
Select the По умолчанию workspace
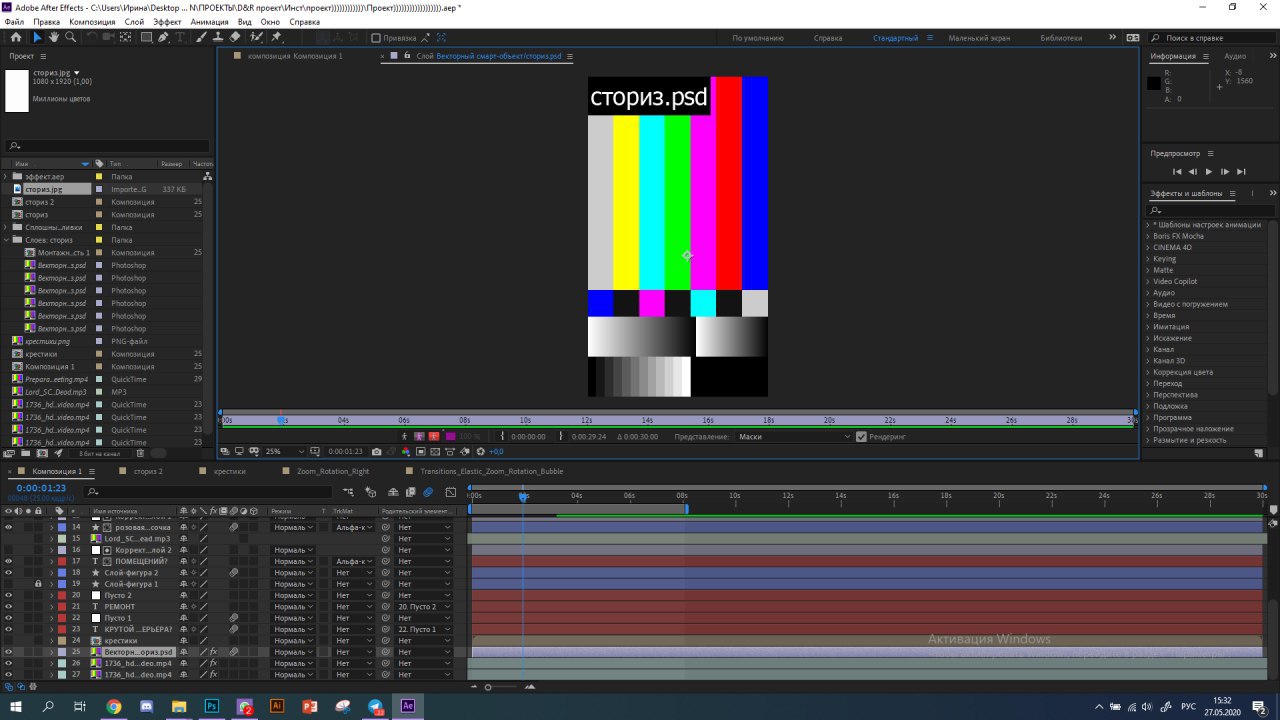pos(758,38)
